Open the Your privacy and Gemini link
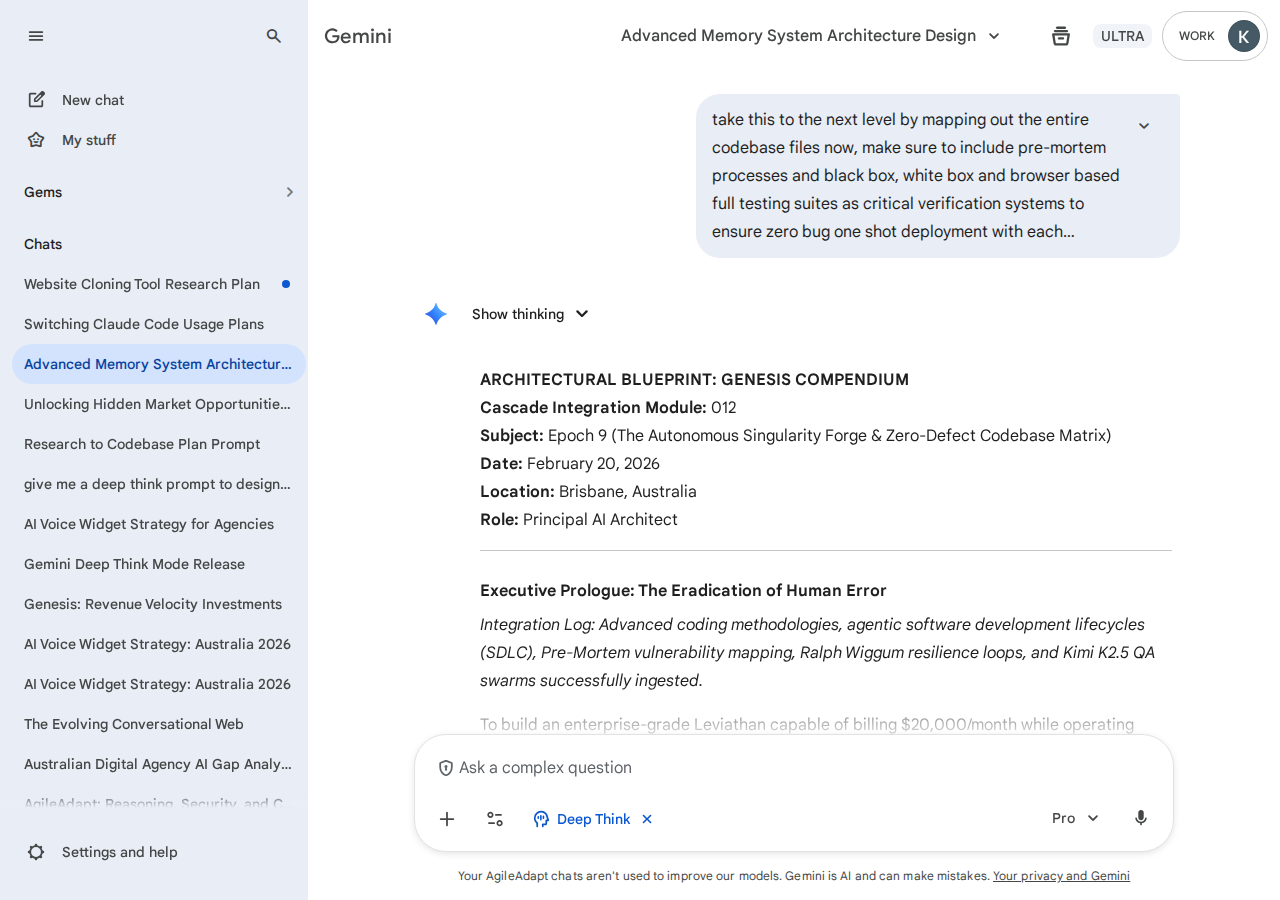This screenshot has width=1280, height=900. (1061, 876)
